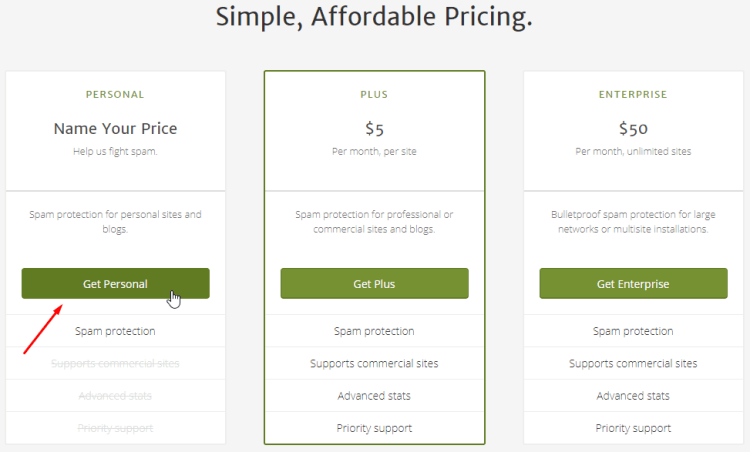Click Priority support row in Plus column

pyautogui.click(x=374, y=428)
